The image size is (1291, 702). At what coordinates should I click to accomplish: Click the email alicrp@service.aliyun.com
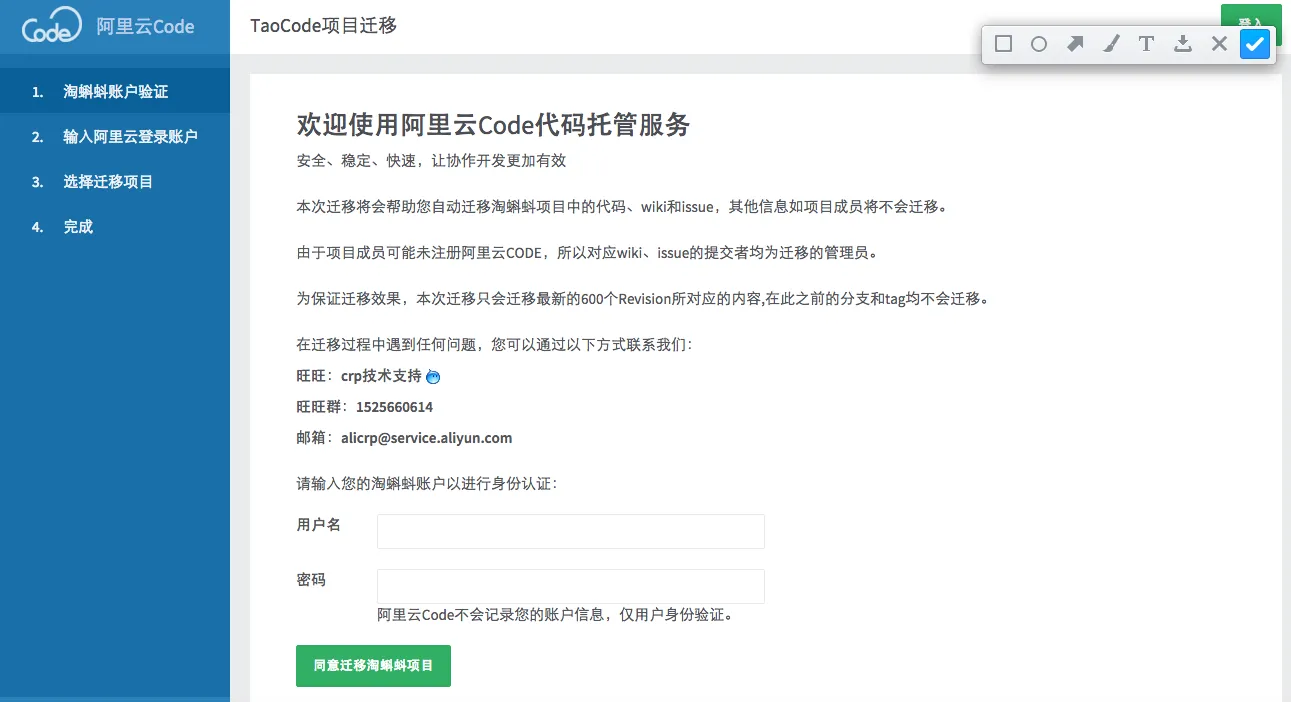426,438
